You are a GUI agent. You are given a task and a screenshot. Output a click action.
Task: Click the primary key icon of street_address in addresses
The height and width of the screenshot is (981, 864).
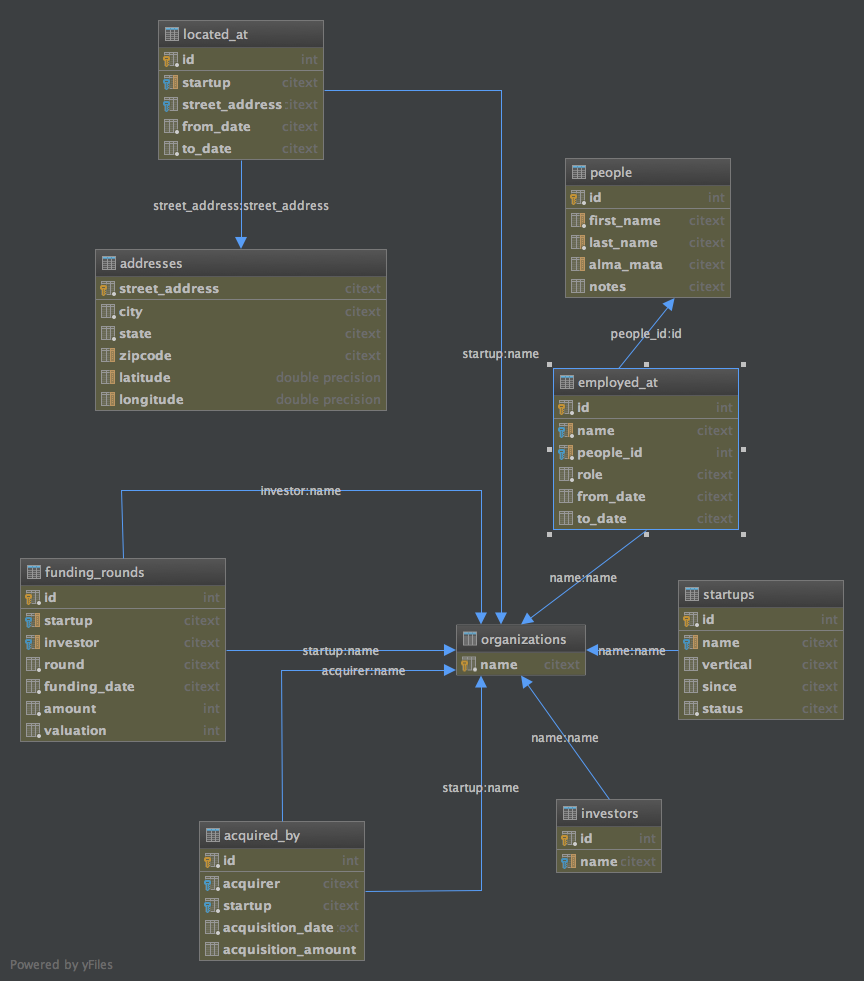click(108, 289)
